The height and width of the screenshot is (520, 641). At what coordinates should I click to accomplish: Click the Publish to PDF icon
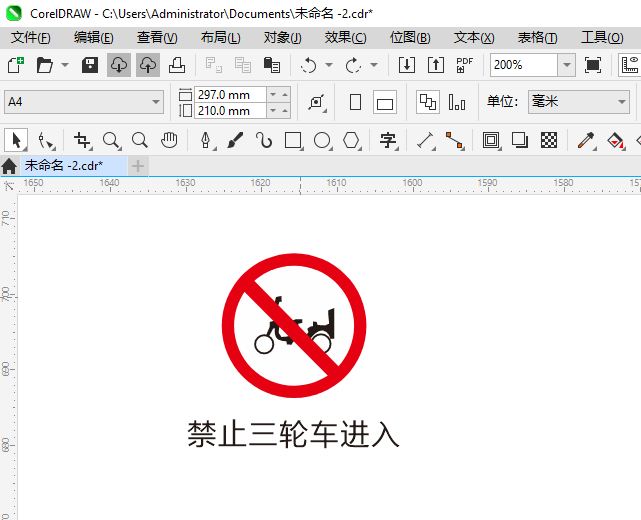pos(465,65)
